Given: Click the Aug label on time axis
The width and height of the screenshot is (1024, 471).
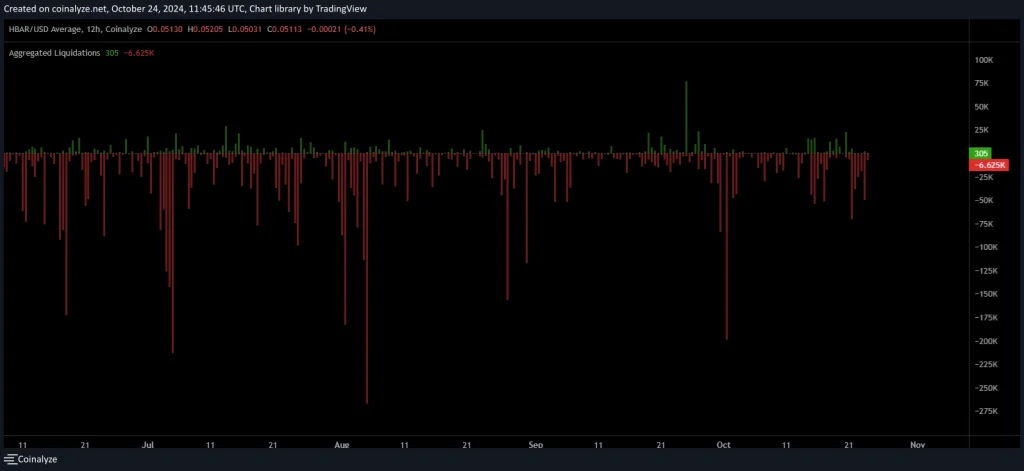Looking at the screenshot, I should point(342,445).
